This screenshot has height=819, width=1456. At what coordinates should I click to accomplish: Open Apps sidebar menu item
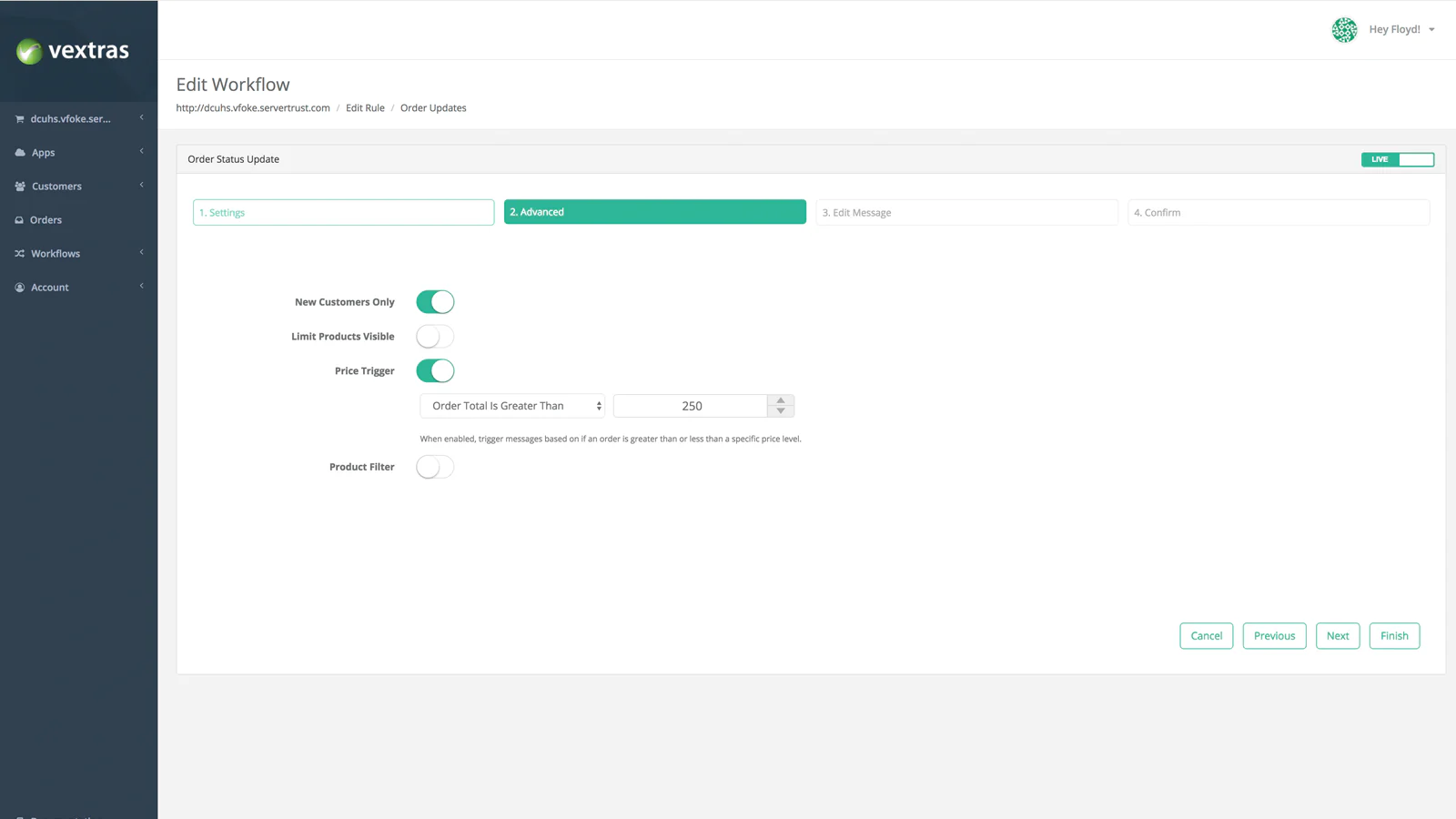coord(43,153)
